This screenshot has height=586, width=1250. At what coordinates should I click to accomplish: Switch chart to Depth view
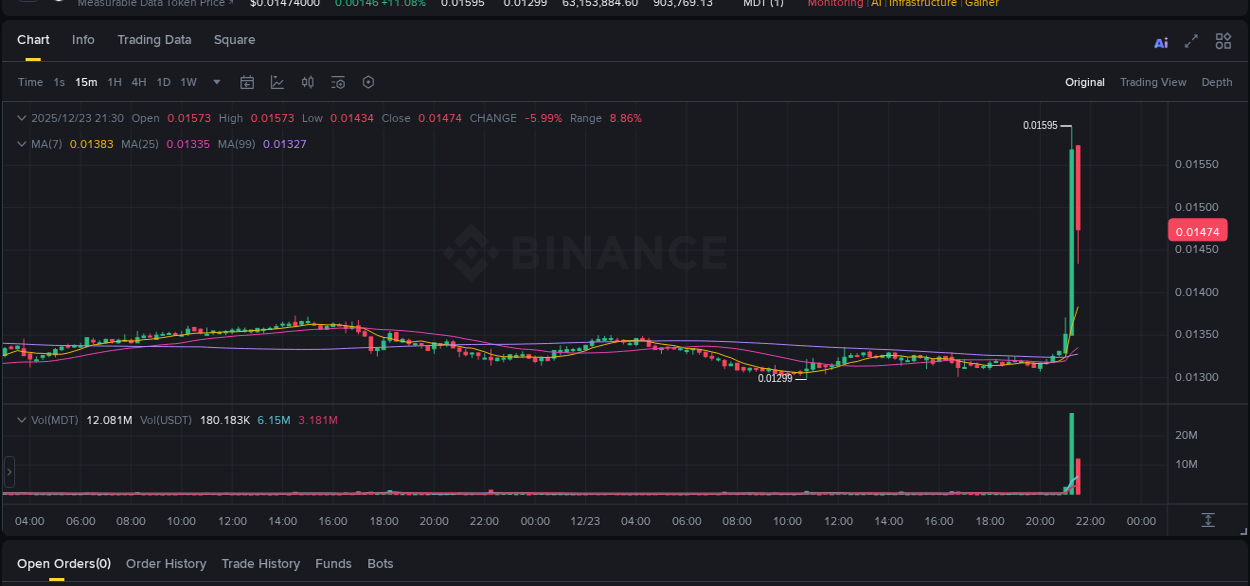pyautogui.click(x=1217, y=82)
